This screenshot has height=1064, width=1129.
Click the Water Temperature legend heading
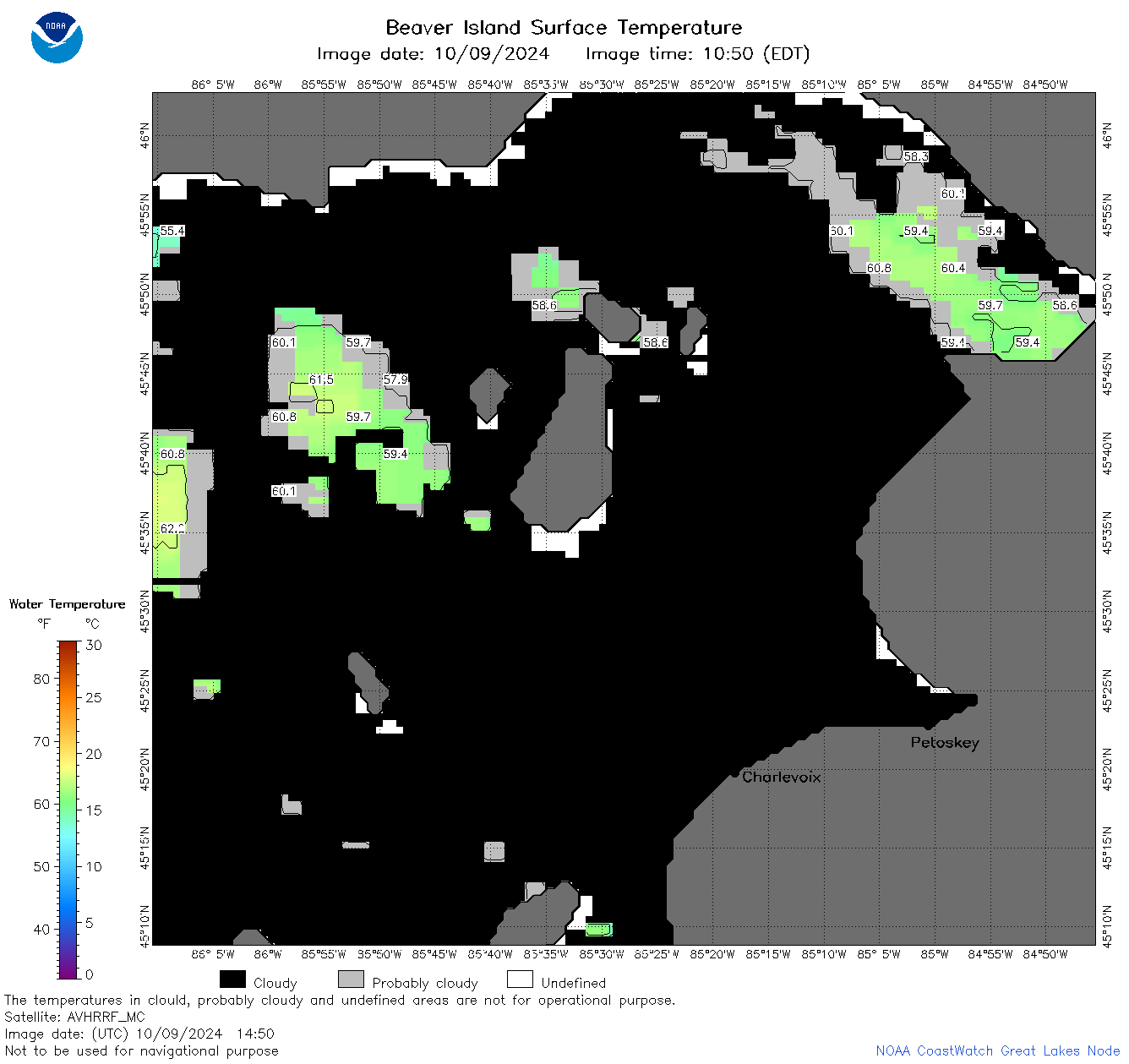point(67,604)
